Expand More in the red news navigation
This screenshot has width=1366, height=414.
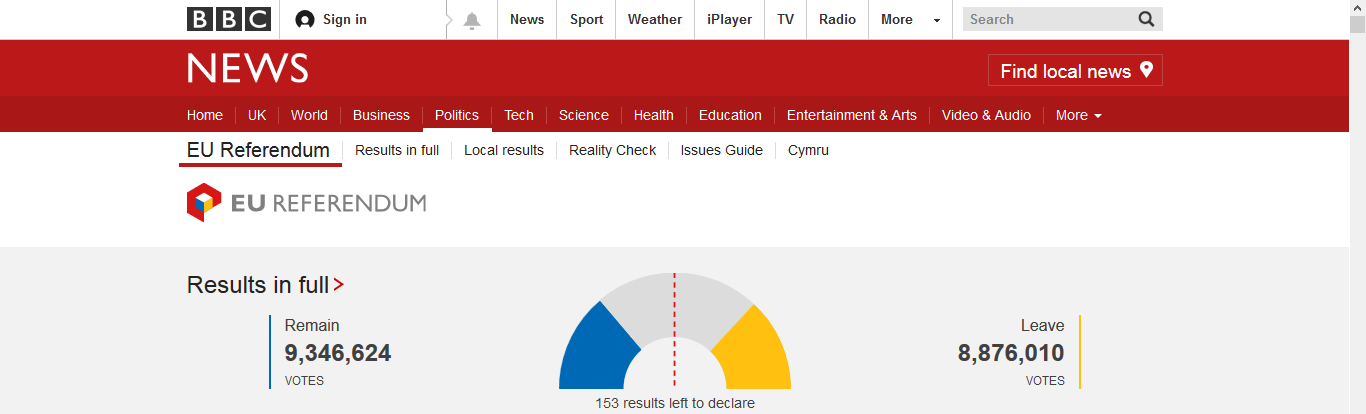click(x=1079, y=115)
